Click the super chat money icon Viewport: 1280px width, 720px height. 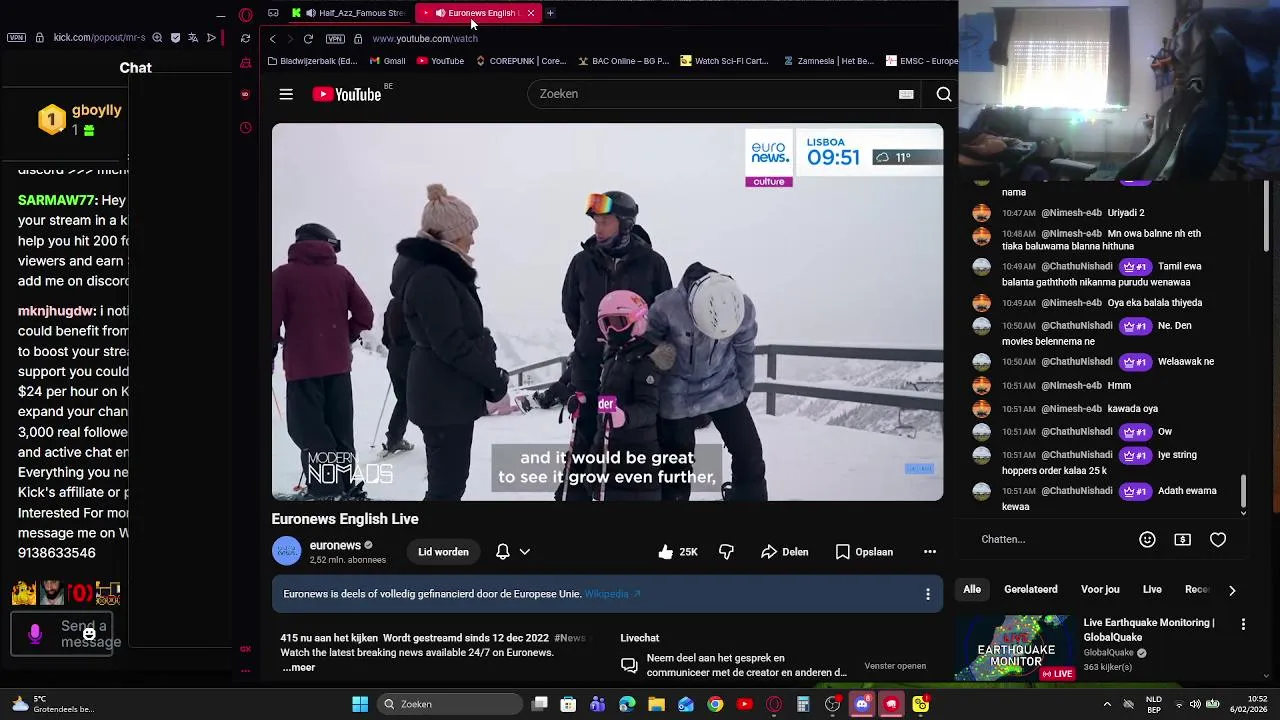pos(1182,539)
